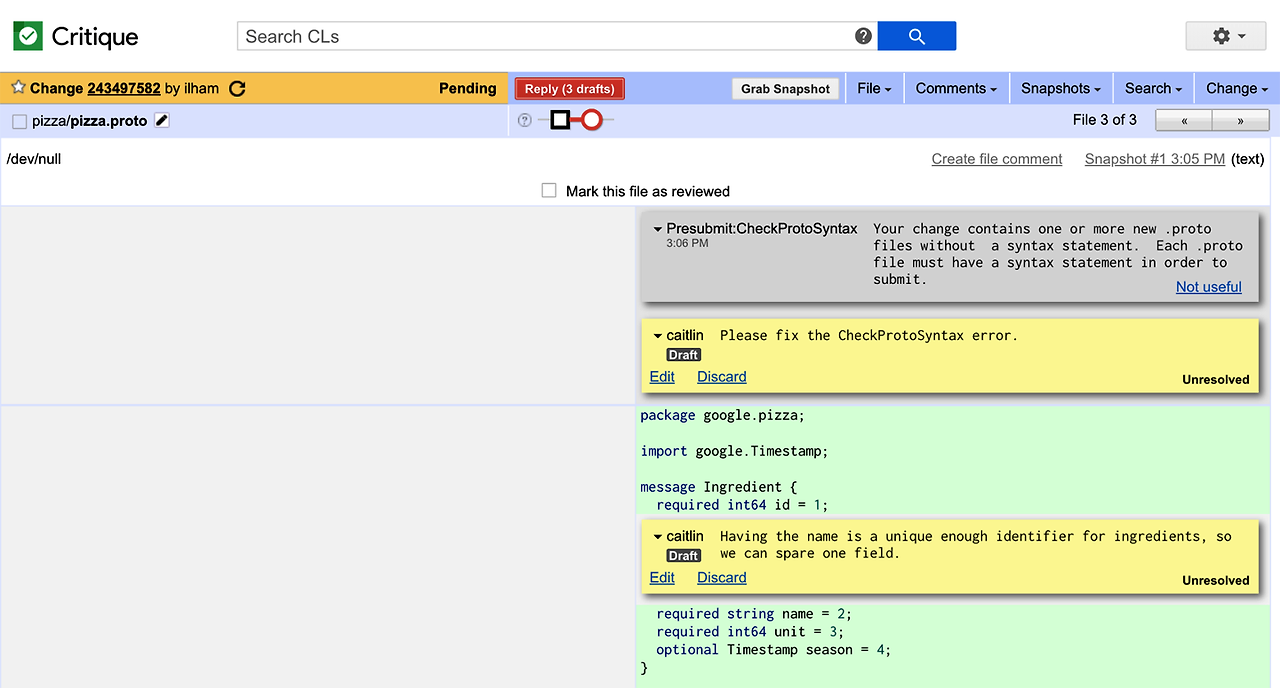The height and width of the screenshot is (688, 1280).
Task: Click the next file arrow button
Action: [1239, 120]
